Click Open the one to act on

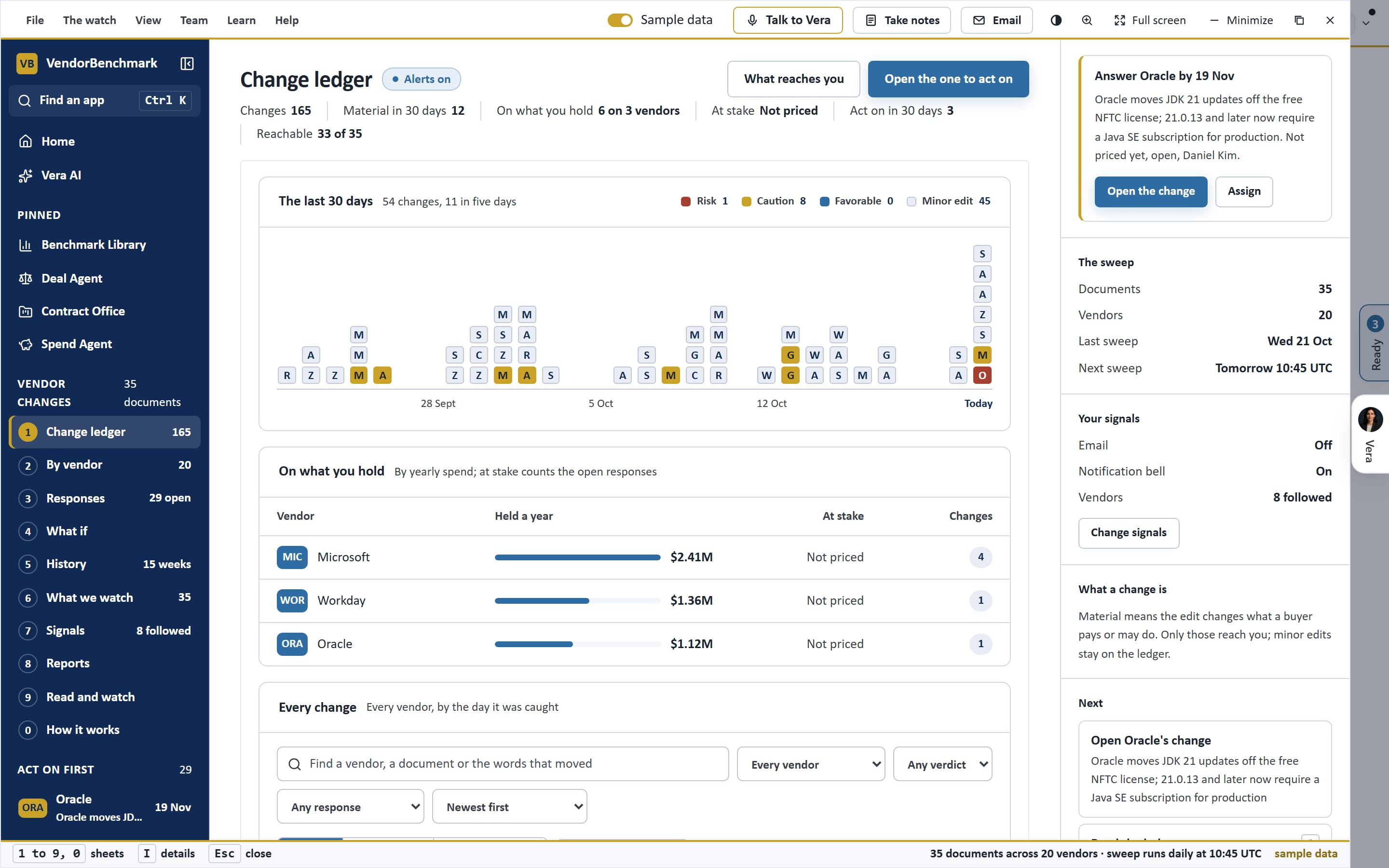point(948,79)
